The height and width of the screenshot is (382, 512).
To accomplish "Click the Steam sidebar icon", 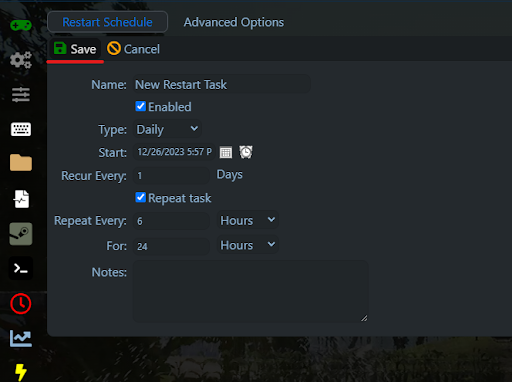I will pyautogui.click(x=21, y=234).
